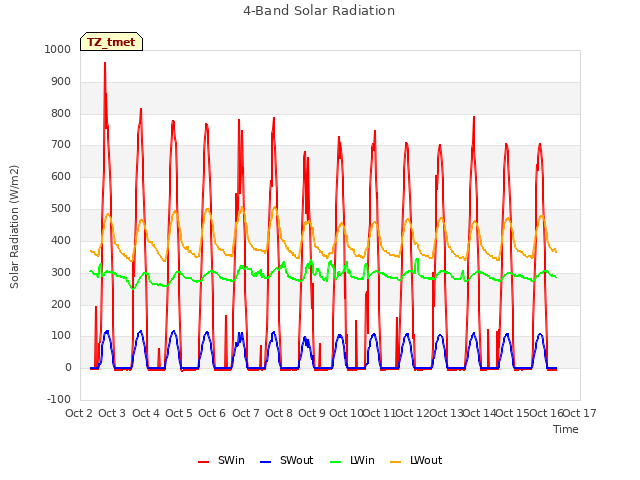Click the Solar Radiation (W/m2) axis label
Screen dimensions: 640x480
point(14,227)
